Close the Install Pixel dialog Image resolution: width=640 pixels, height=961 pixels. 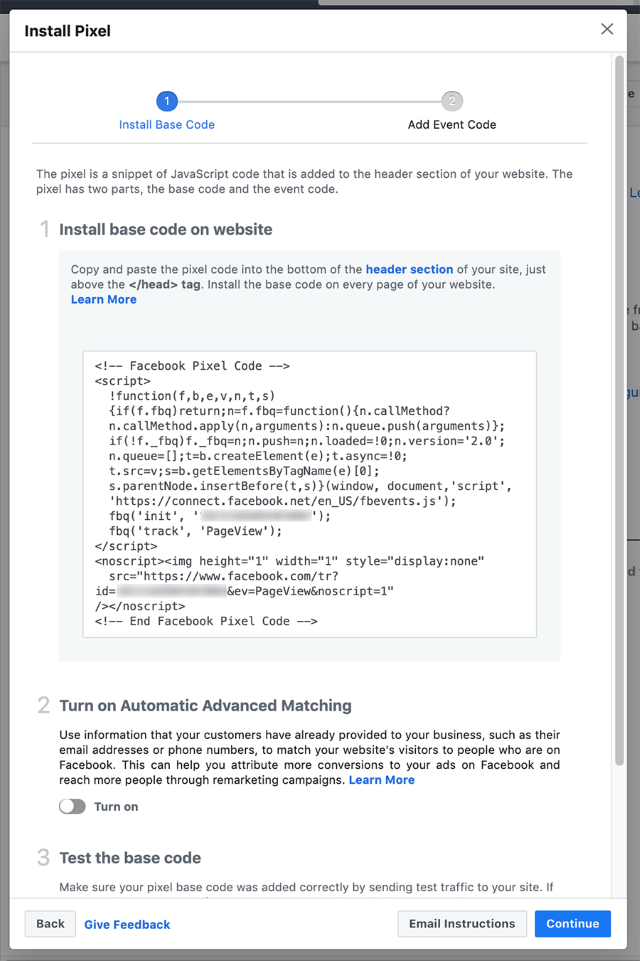(607, 29)
